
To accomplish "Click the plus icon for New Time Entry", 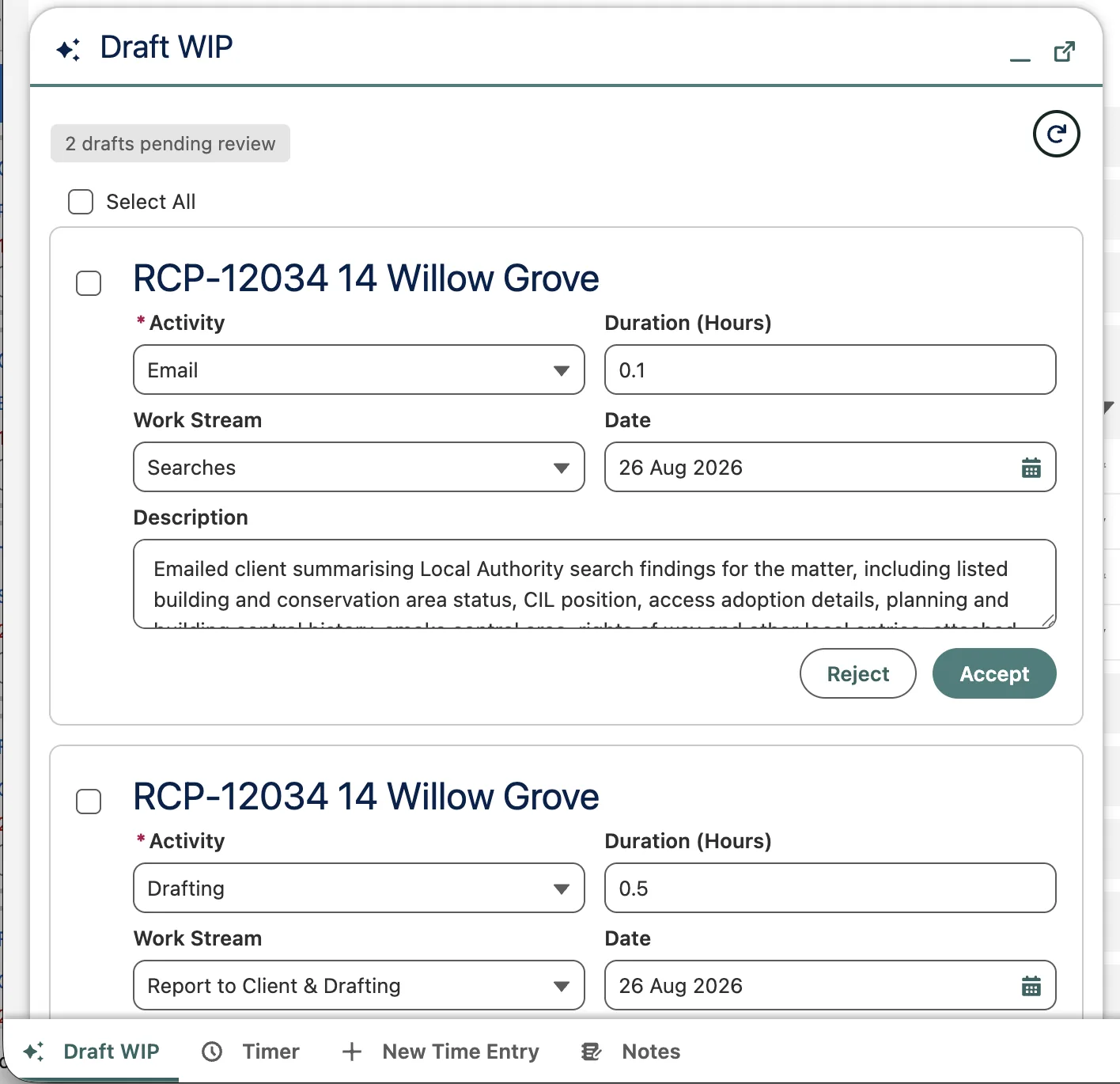I will click(x=352, y=1052).
